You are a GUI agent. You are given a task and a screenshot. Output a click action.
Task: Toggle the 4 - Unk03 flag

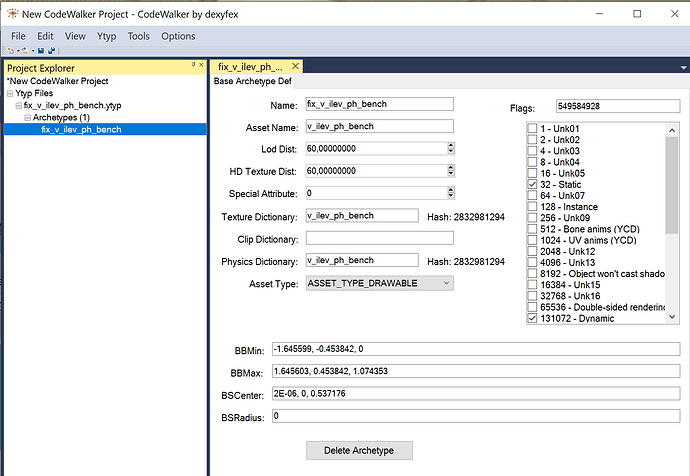pos(532,151)
